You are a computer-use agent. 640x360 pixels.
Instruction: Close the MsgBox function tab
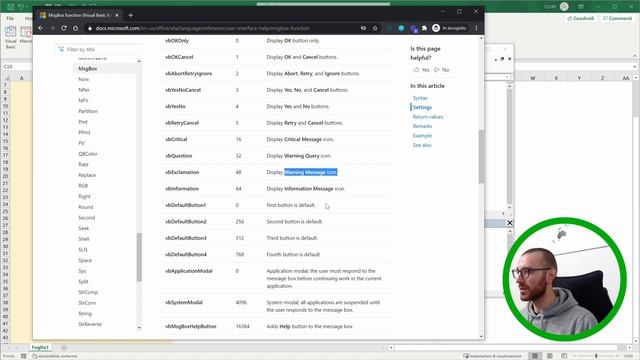117,15
